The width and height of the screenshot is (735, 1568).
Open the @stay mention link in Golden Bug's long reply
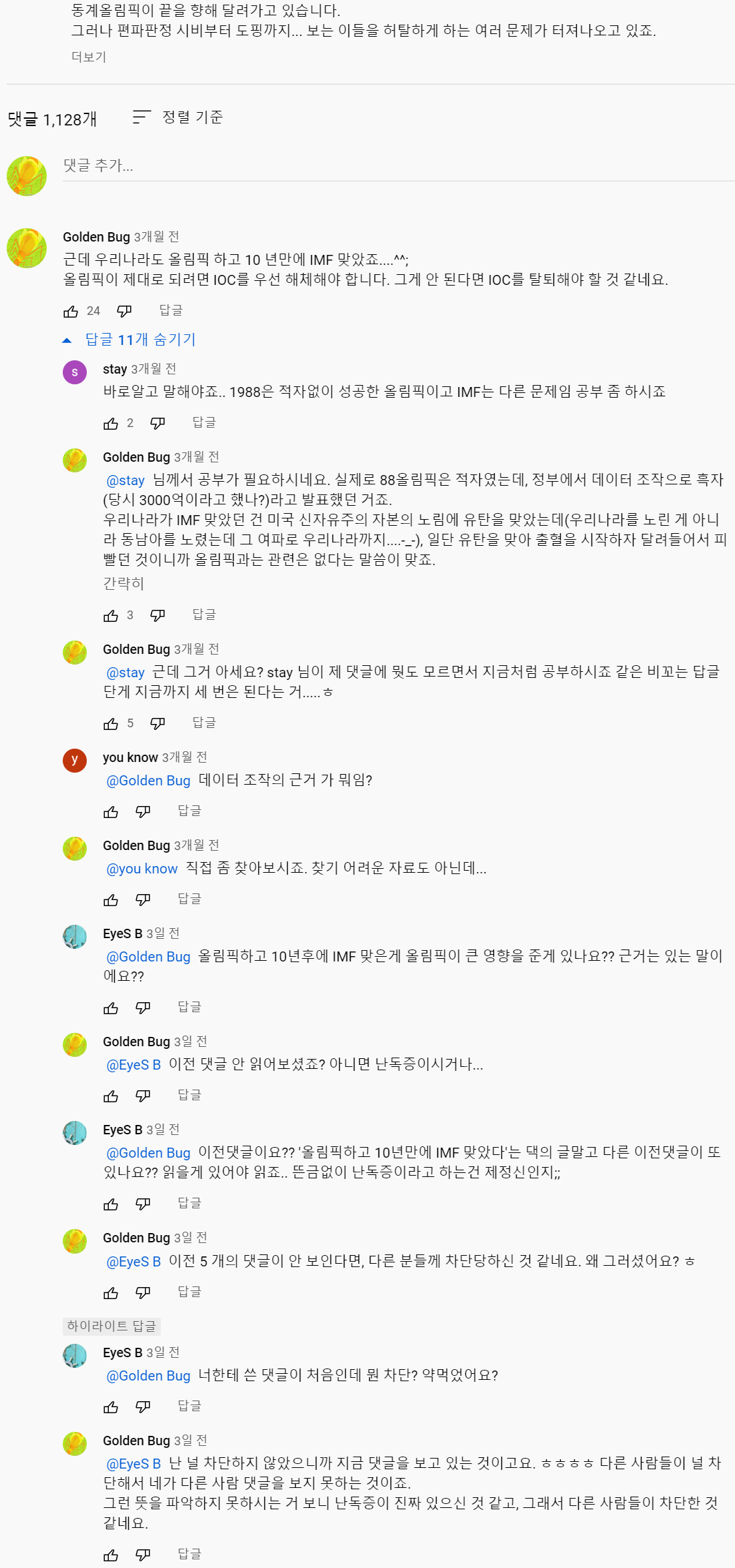coord(126,480)
